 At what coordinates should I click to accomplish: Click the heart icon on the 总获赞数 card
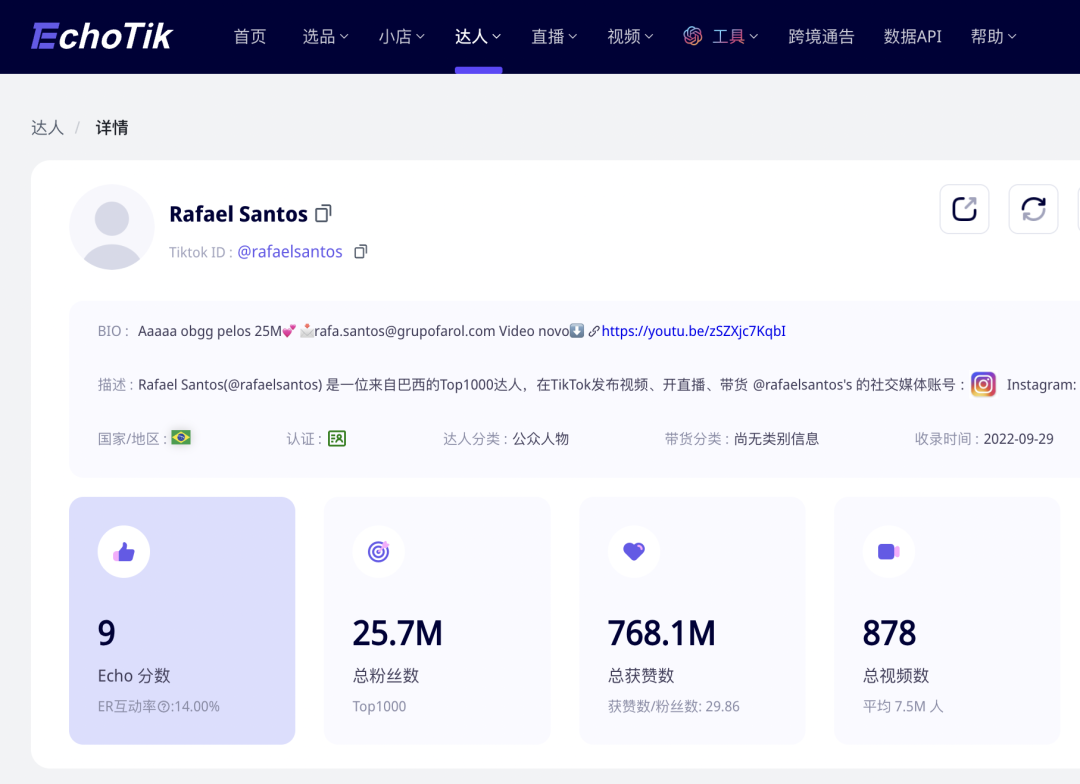click(x=633, y=551)
